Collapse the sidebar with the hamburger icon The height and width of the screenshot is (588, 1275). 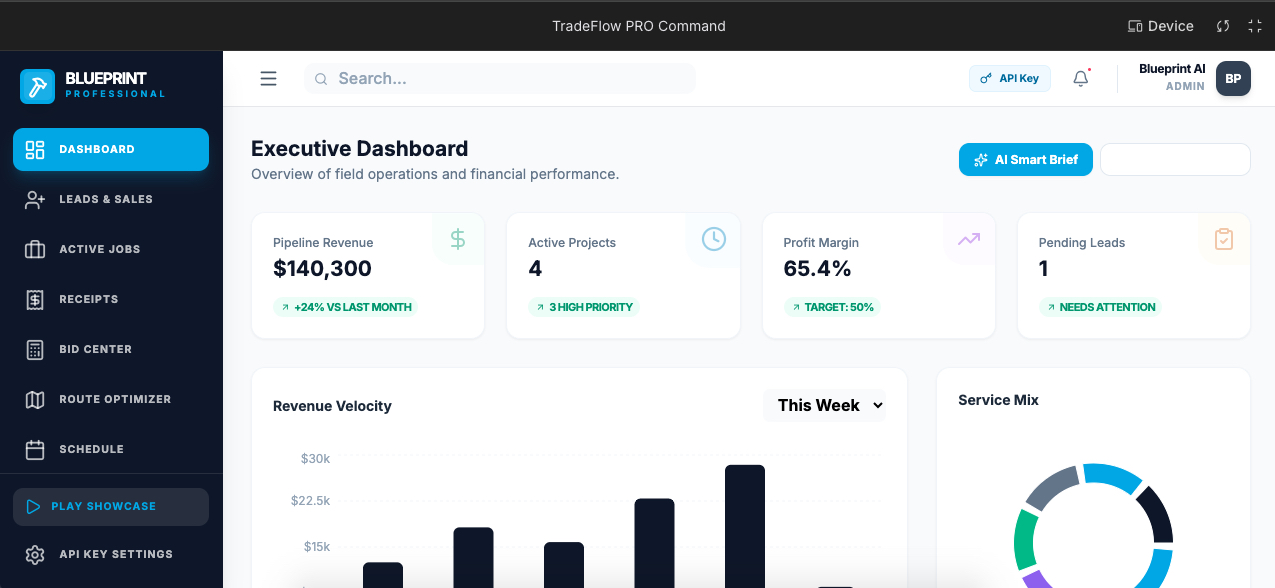tap(268, 78)
